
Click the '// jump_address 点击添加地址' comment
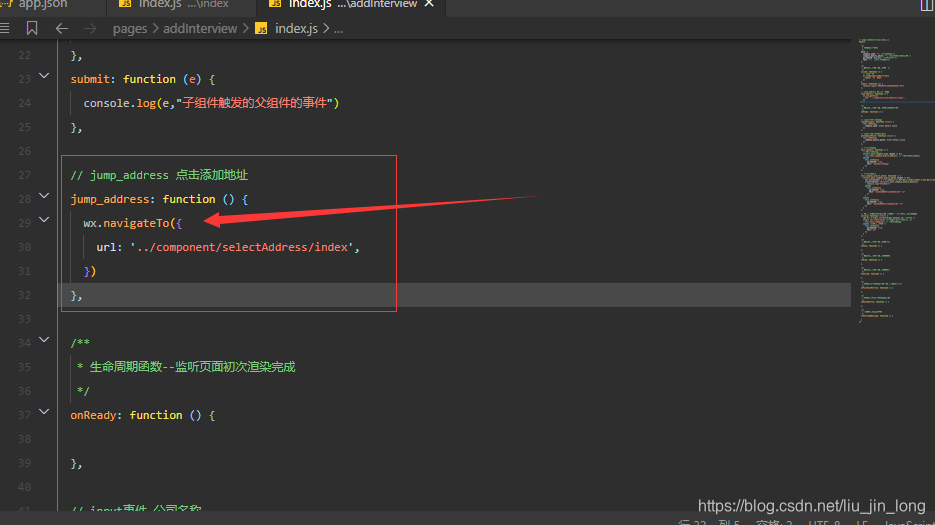coord(159,175)
